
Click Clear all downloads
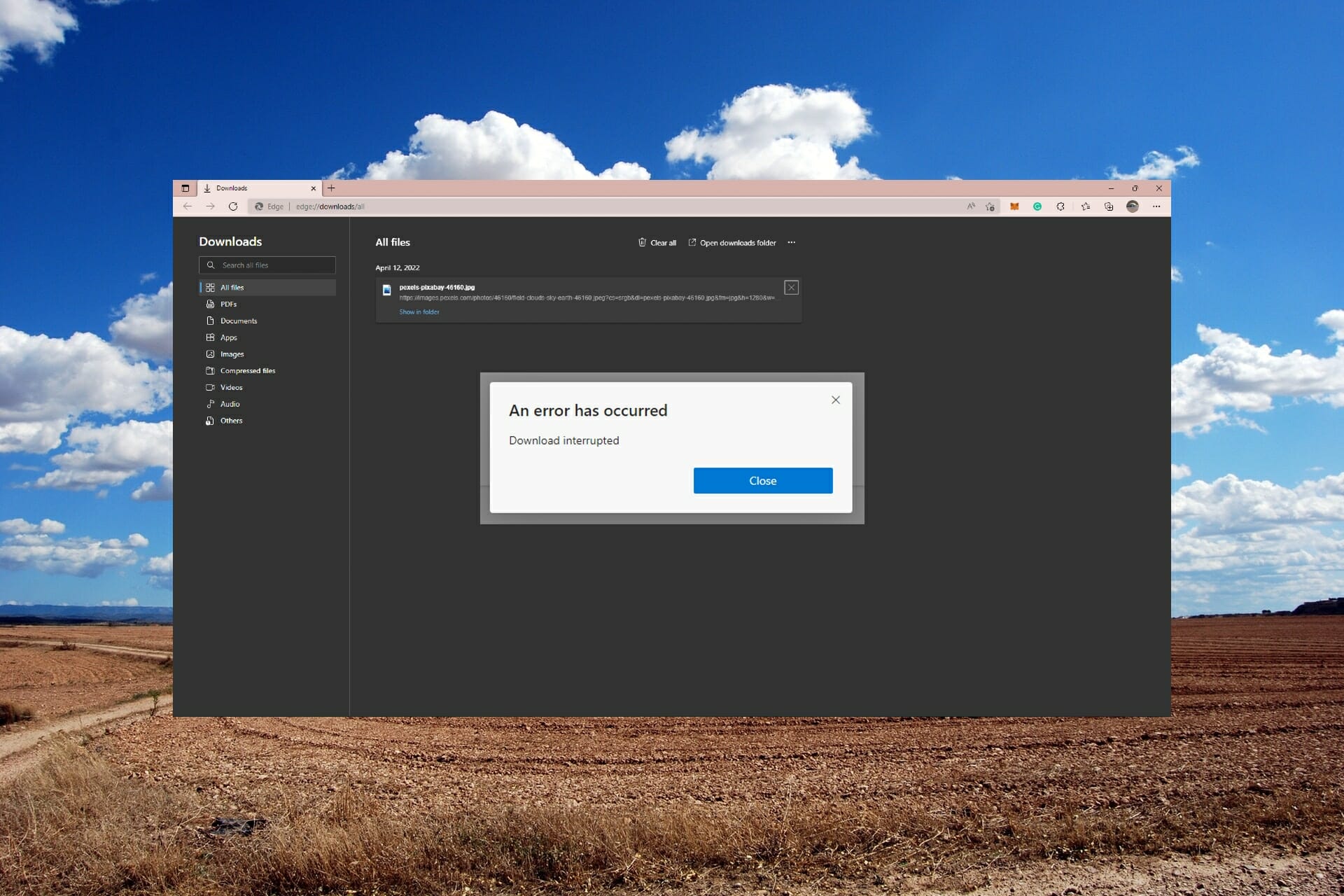click(x=657, y=243)
